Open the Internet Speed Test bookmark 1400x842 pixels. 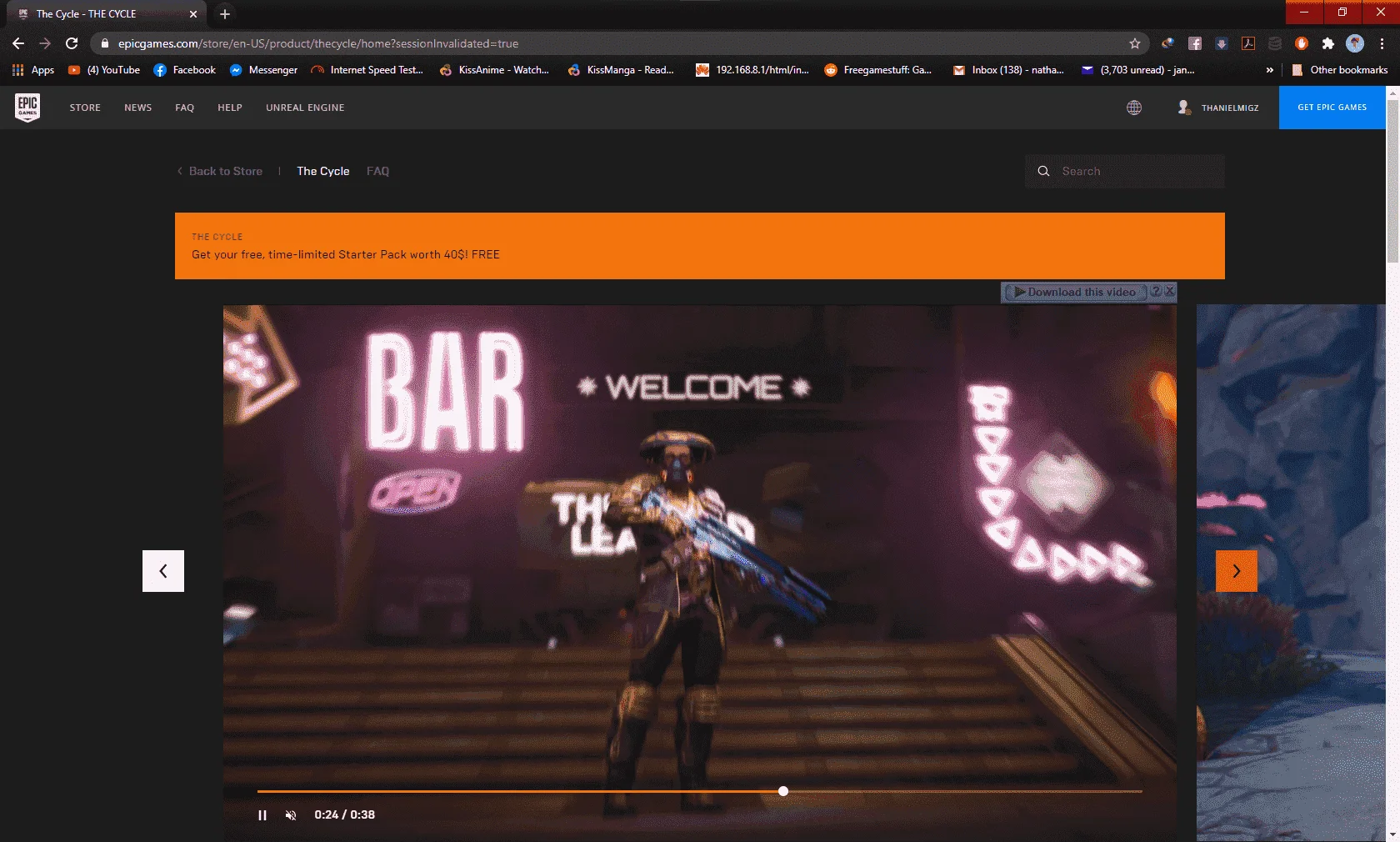[x=367, y=70]
